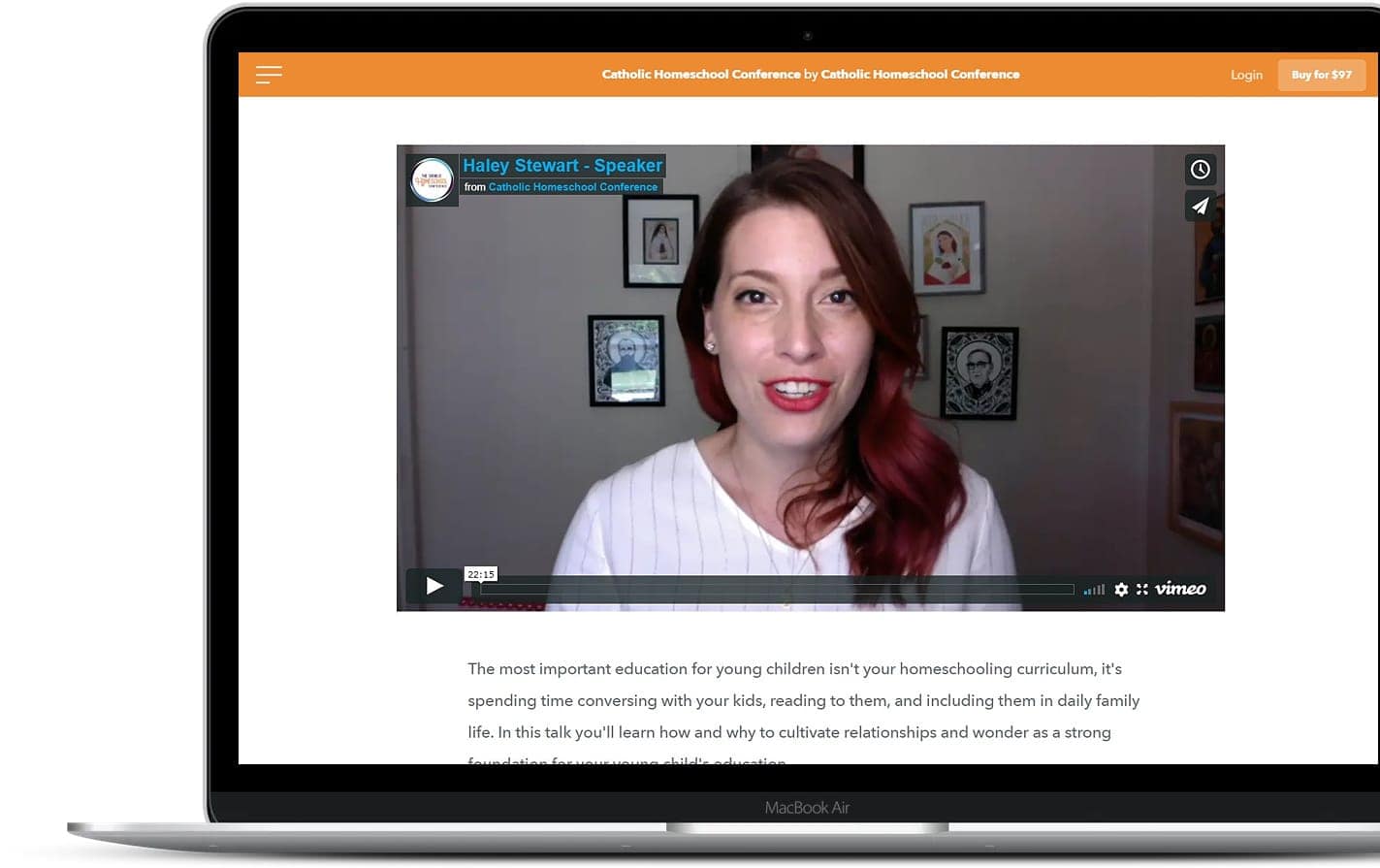Image resolution: width=1380 pixels, height=868 pixels.
Task: Click the Vimeo logo in player
Action: click(1180, 589)
